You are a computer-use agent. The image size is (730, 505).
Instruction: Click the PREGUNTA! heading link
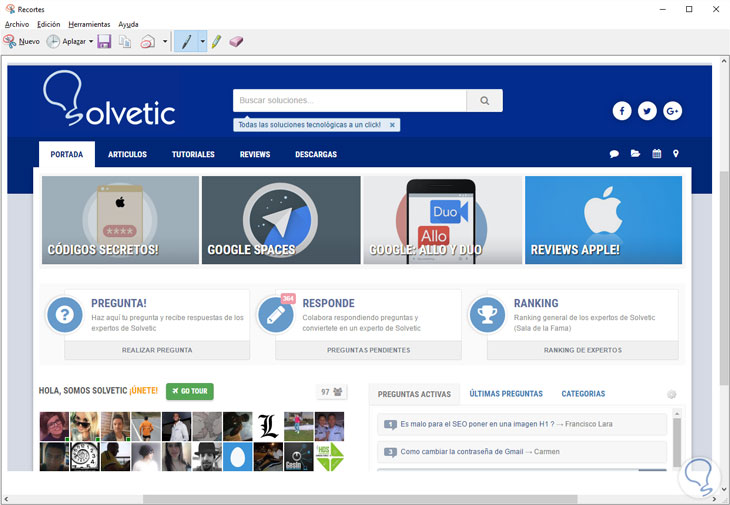coord(119,303)
